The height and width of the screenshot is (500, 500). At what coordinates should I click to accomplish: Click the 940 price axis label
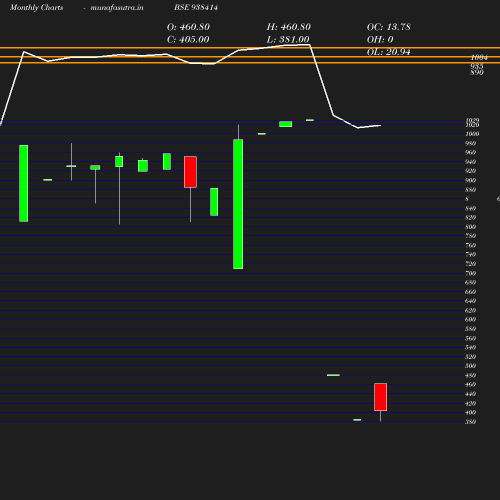click(470, 162)
